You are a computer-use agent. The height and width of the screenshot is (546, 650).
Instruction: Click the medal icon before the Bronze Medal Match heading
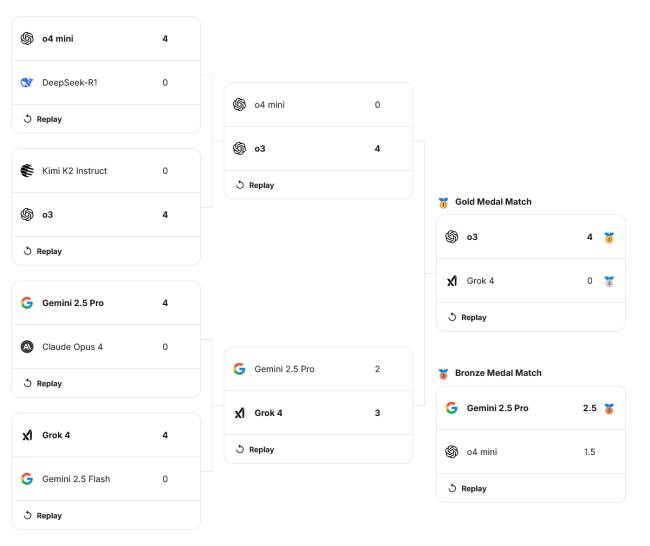[x=443, y=373]
